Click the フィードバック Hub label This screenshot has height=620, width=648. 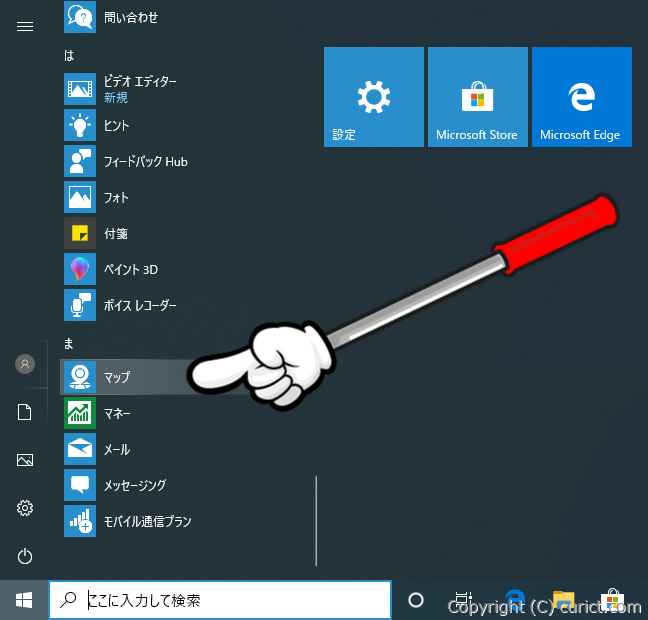click(x=145, y=162)
